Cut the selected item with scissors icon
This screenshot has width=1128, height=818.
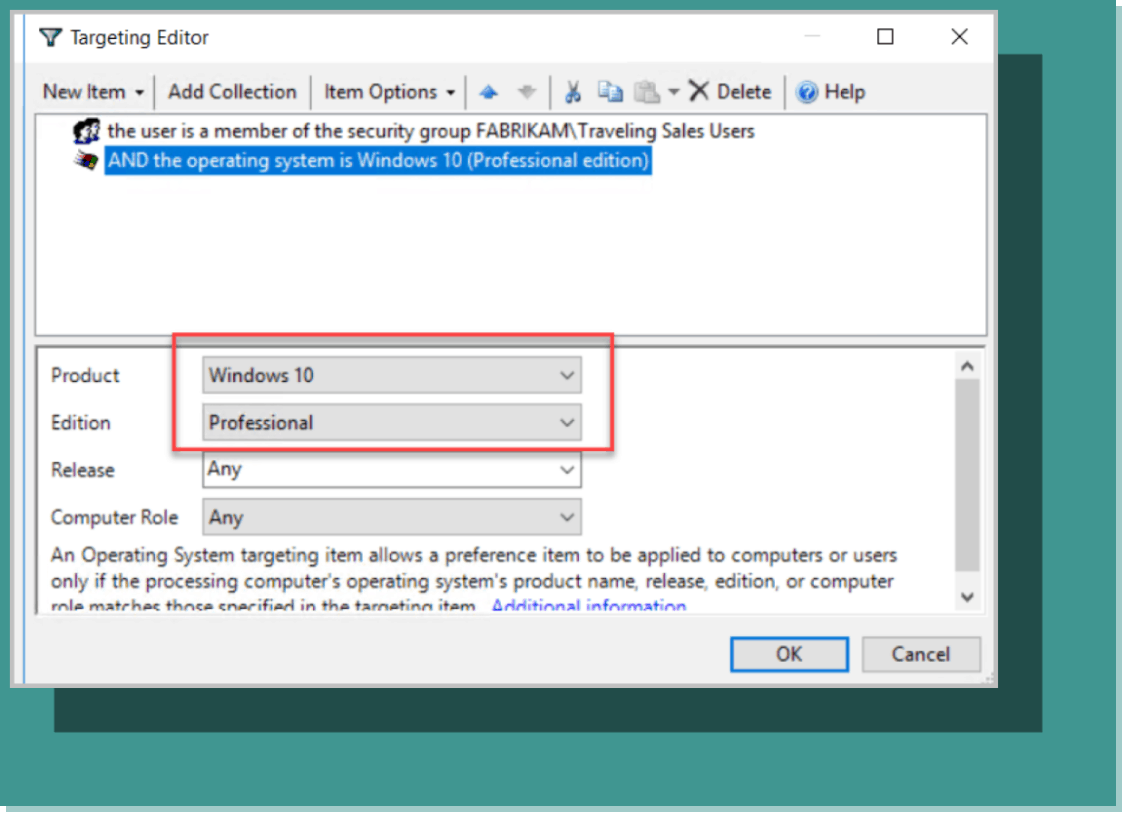(573, 92)
